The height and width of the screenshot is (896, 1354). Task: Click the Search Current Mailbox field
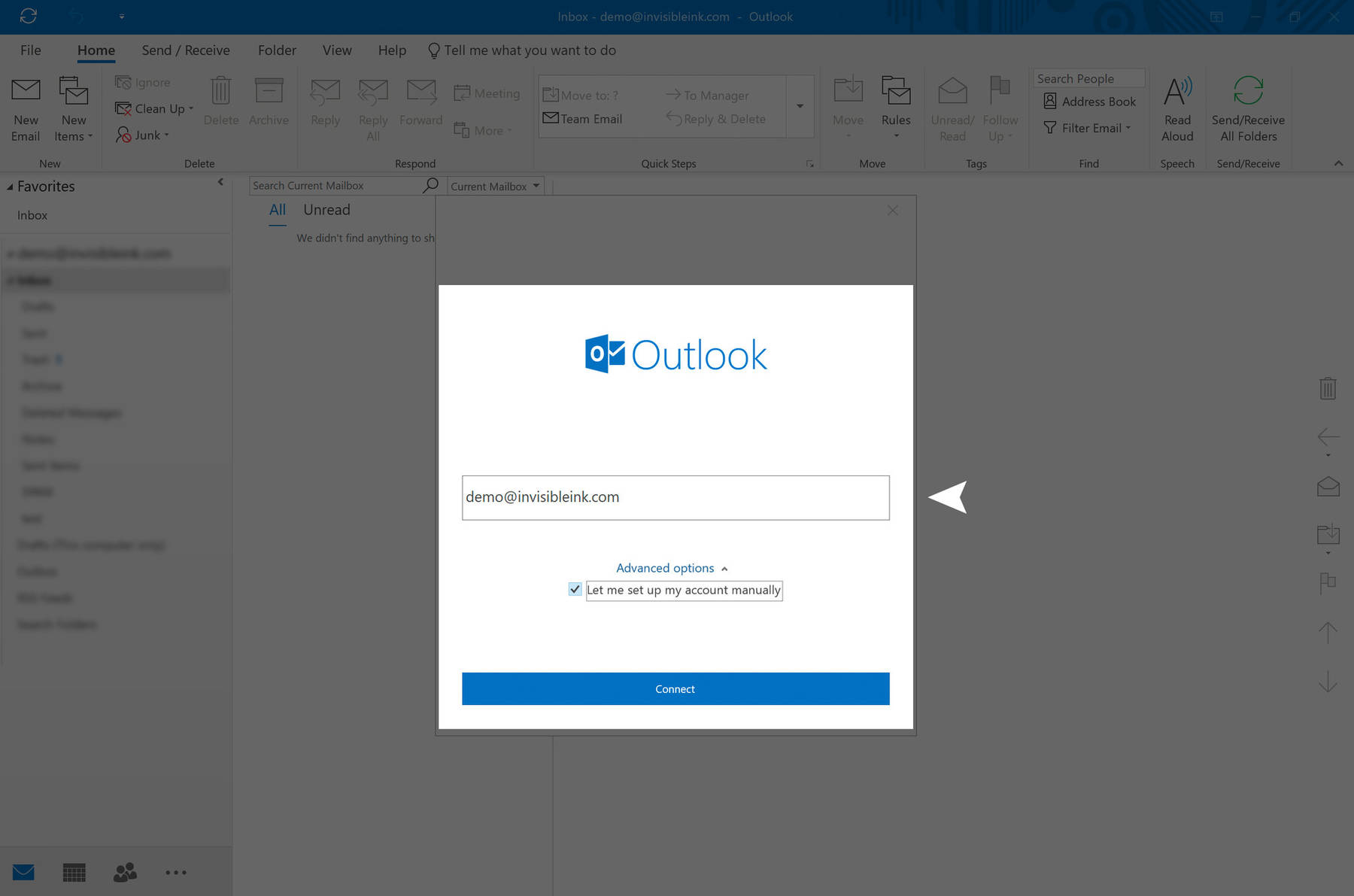[x=335, y=186]
